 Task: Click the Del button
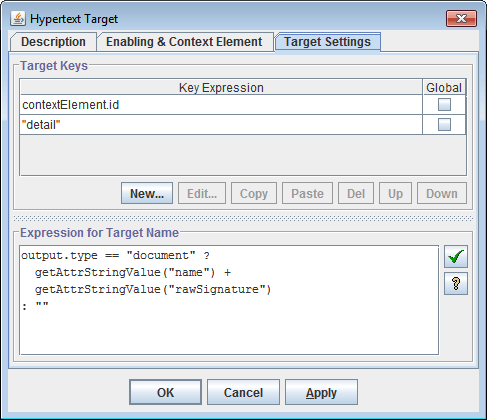click(356, 193)
